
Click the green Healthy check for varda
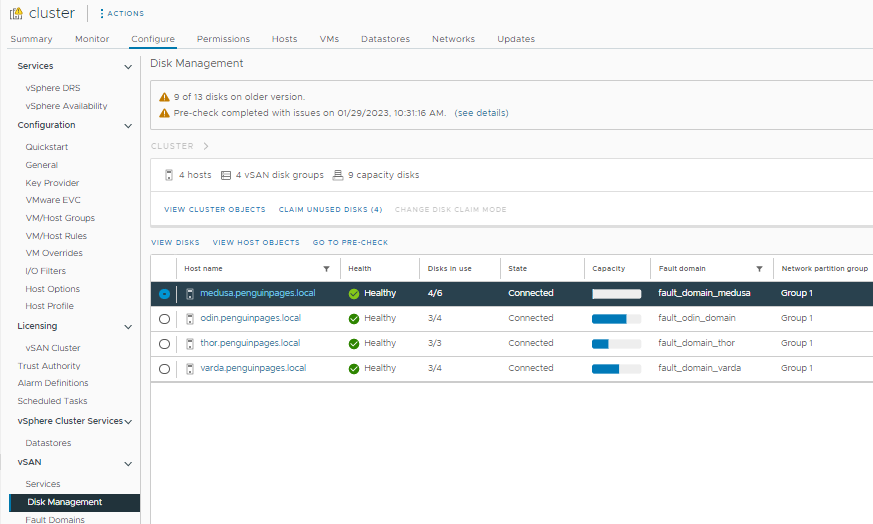pos(354,369)
